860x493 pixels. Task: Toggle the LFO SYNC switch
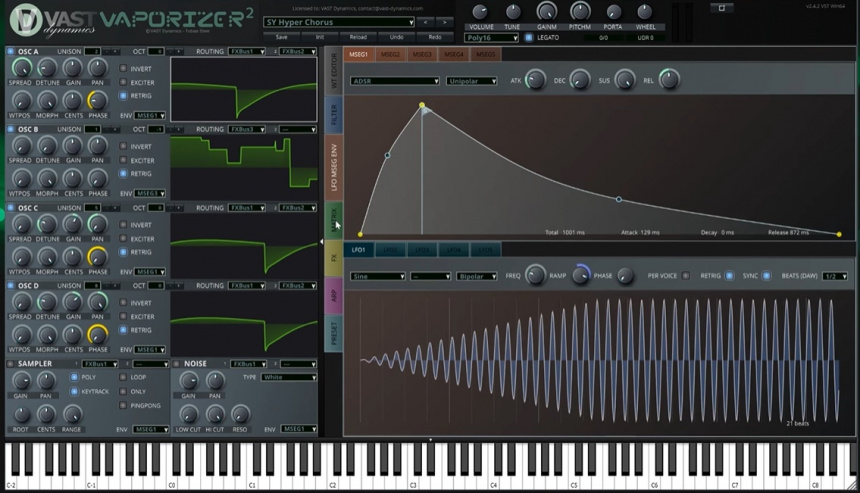coord(766,276)
